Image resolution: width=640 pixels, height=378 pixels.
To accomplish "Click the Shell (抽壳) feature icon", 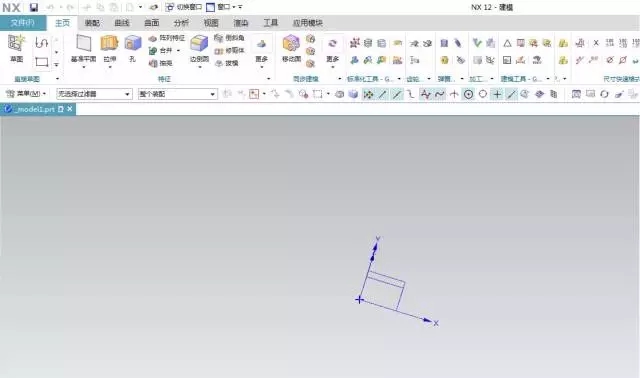I will point(153,63).
